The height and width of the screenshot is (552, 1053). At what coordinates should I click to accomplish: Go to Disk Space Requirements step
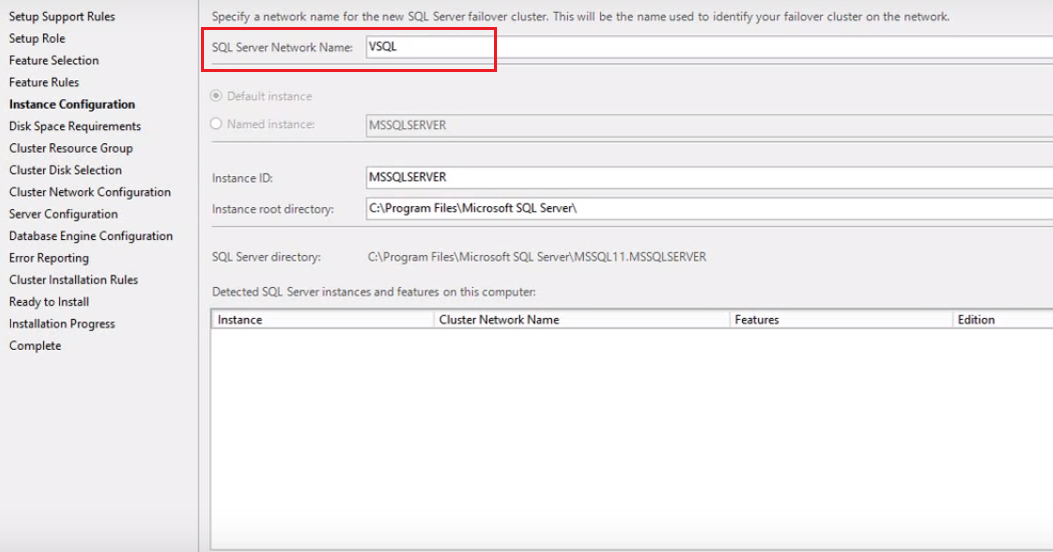75,126
